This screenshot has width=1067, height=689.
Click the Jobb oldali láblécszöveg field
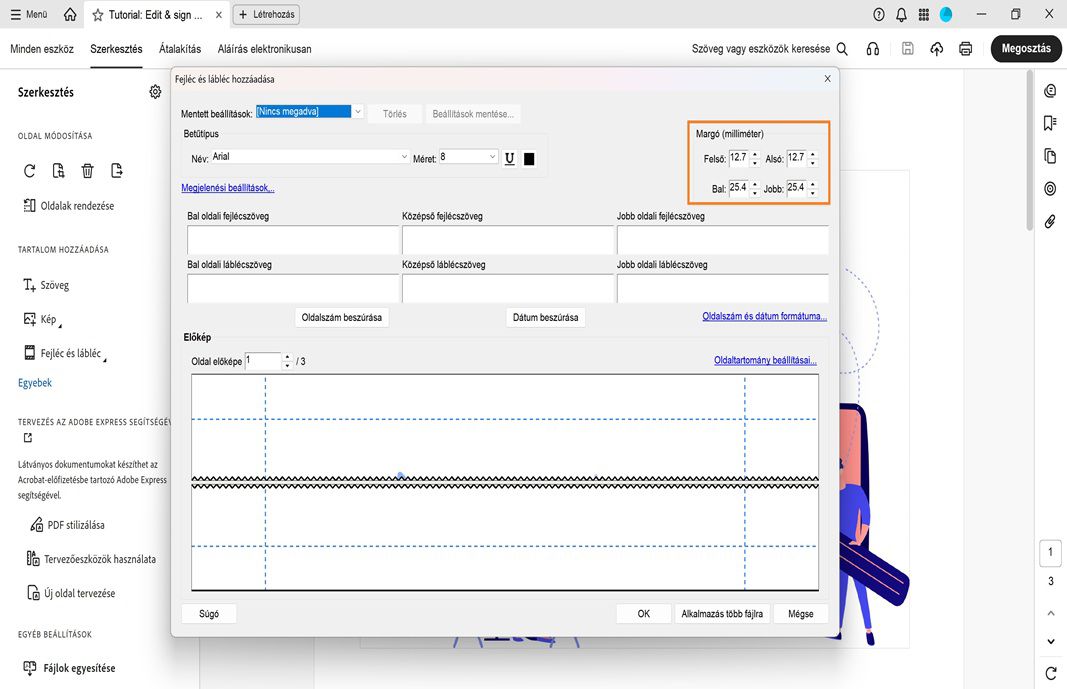point(723,288)
